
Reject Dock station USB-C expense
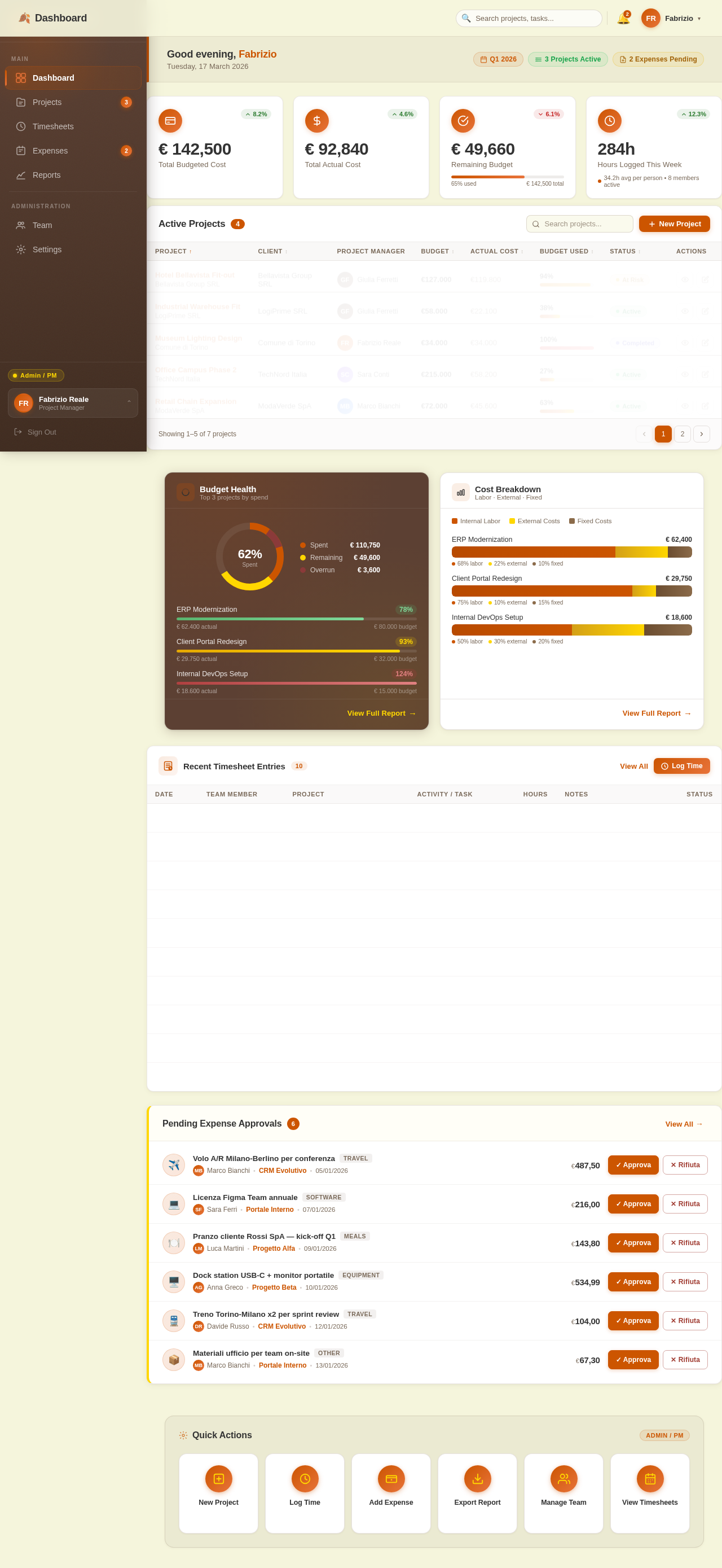[685, 1282]
